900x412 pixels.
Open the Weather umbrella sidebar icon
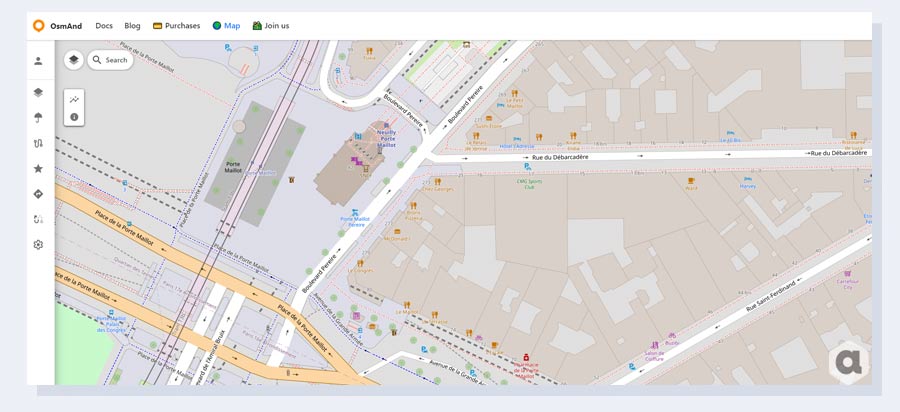(x=38, y=118)
